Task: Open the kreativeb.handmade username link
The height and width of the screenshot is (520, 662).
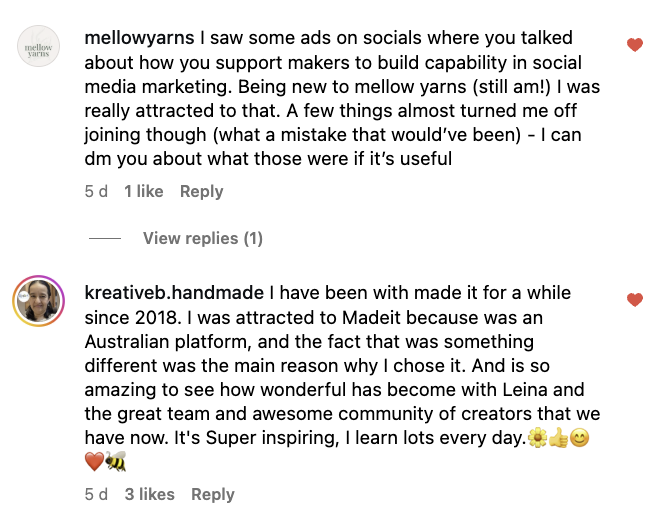Action: pyautogui.click(x=175, y=293)
